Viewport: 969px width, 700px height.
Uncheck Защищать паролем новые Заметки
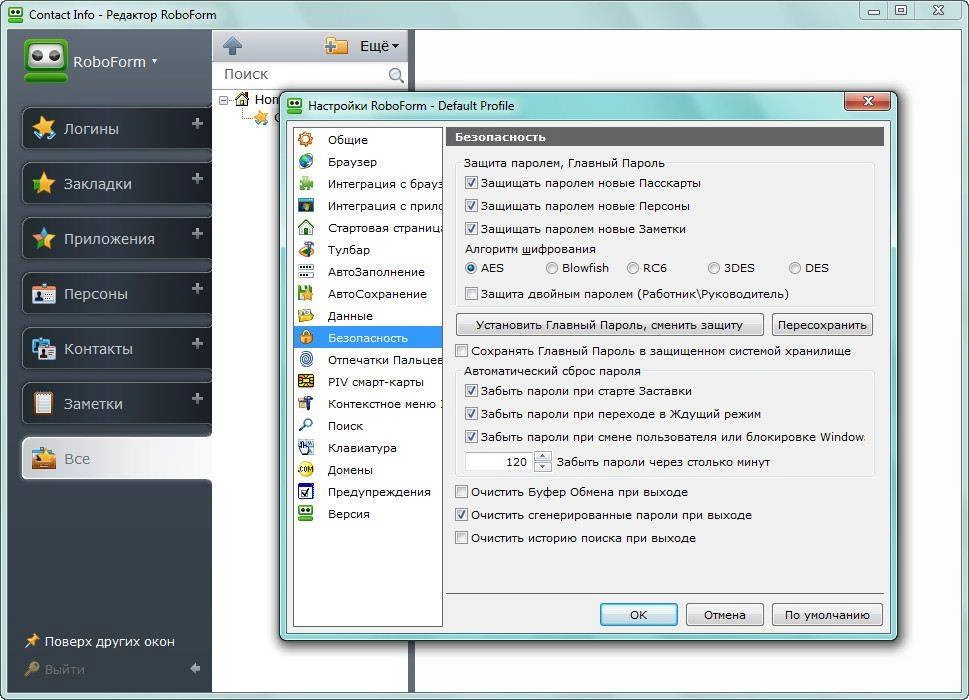point(471,229)
